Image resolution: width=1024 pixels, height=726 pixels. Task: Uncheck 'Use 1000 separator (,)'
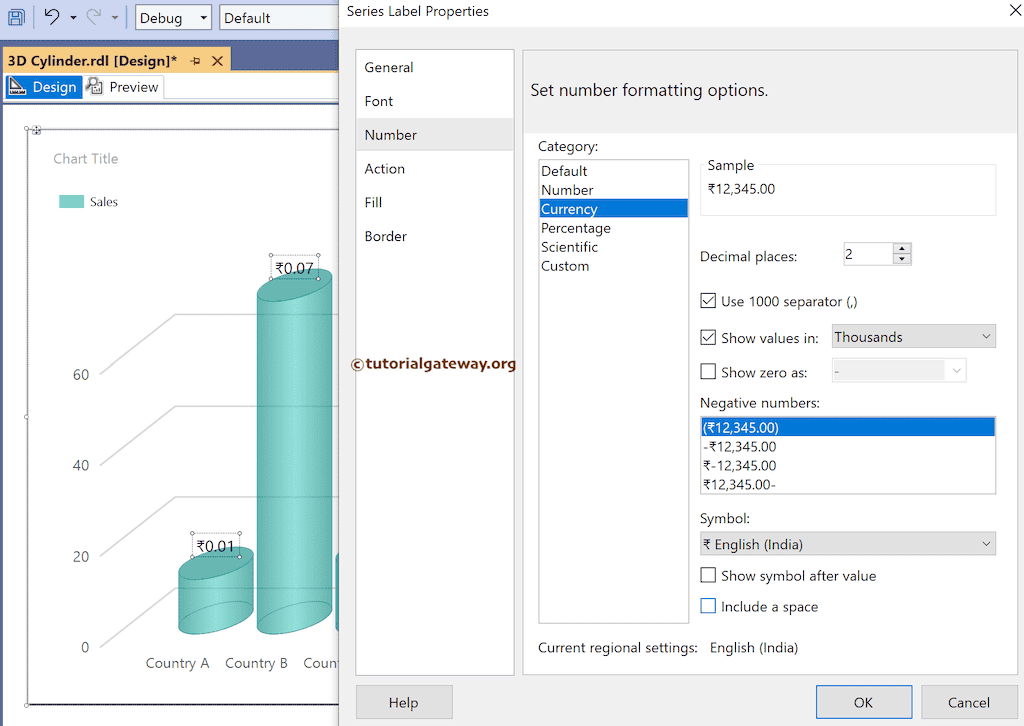click(x=709, y=301)
